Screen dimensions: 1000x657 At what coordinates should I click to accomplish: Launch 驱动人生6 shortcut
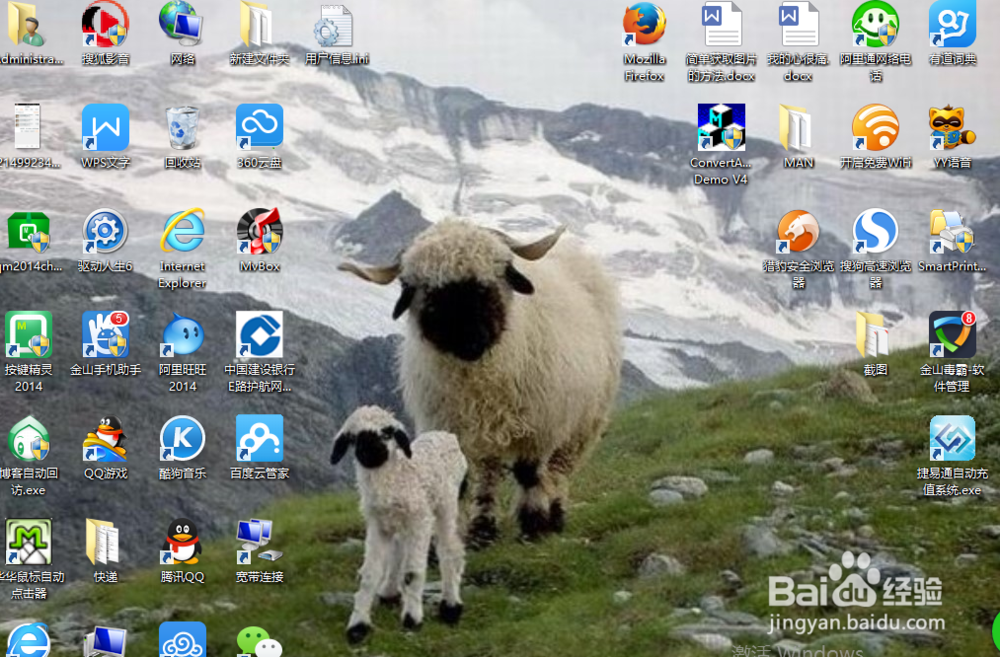point(106,232)
